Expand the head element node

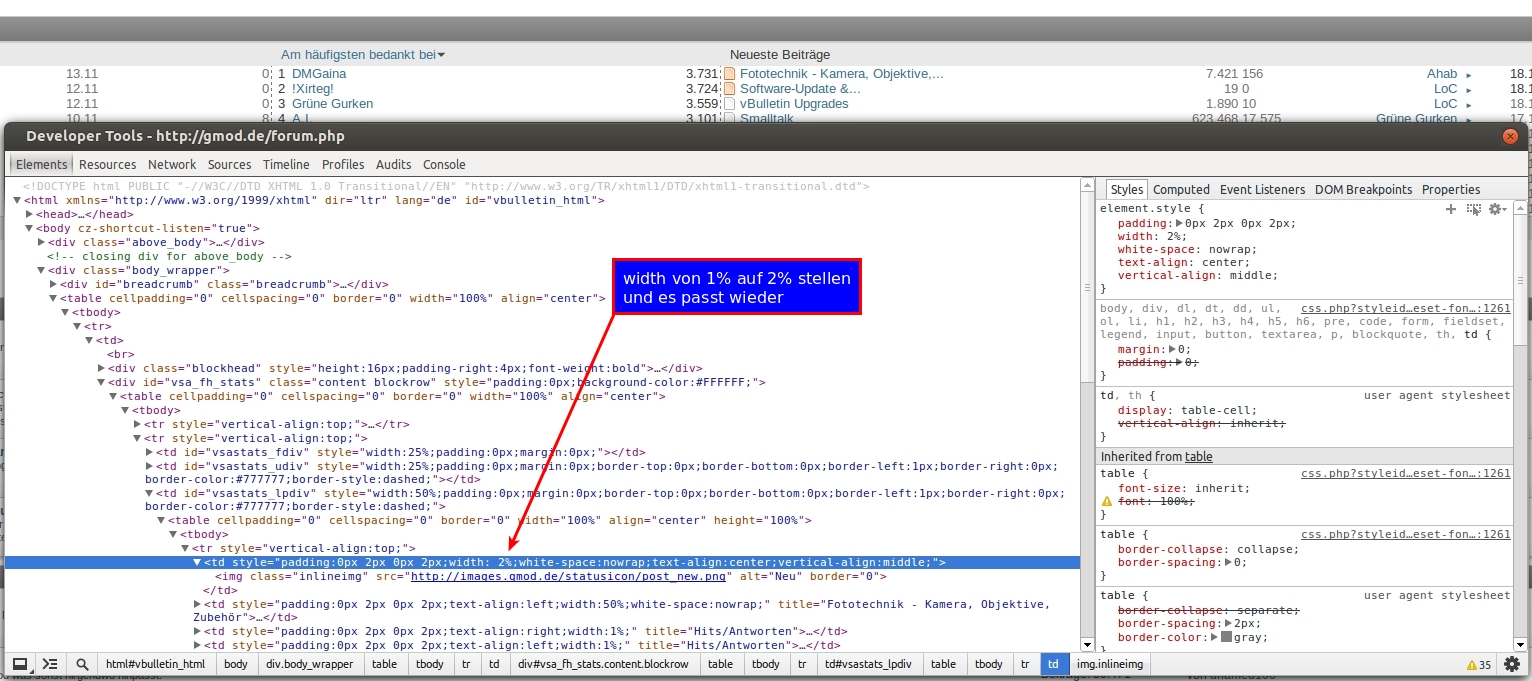(30, 214)
